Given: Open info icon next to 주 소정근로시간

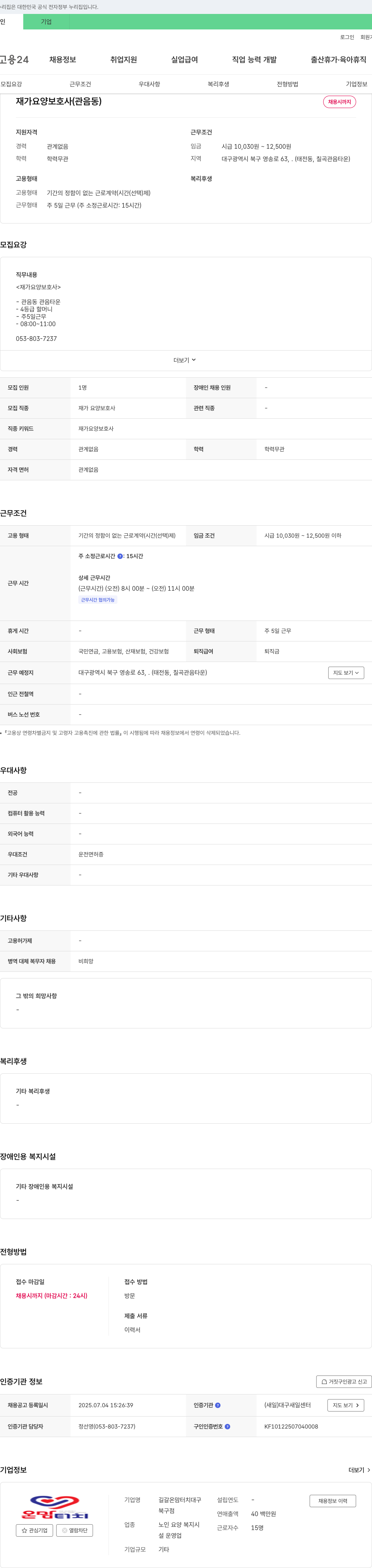Looking at the screenshot, I should click(120, 556).
